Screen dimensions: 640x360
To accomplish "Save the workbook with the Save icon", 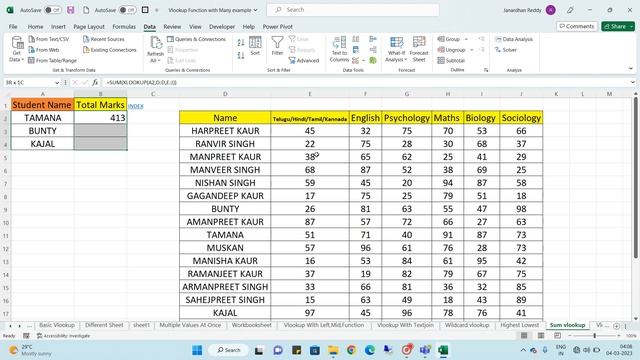I will (x=71, y=10).
